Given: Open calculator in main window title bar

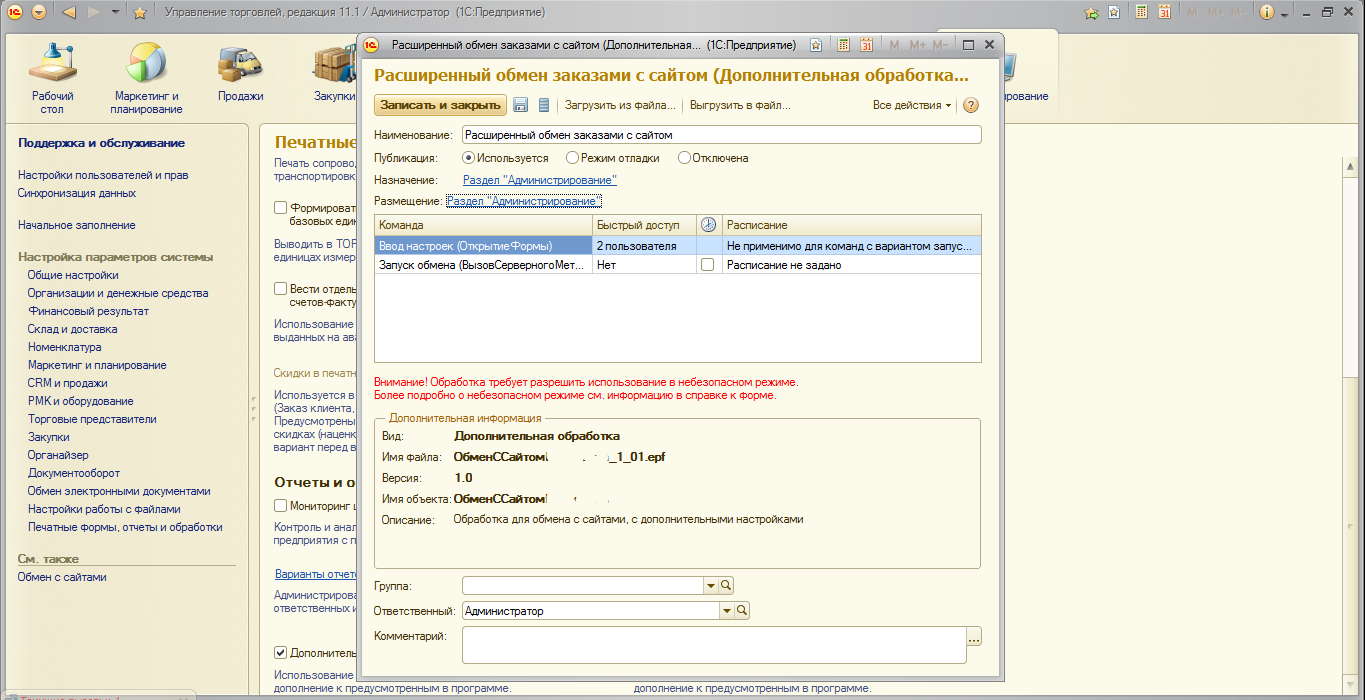Looking at the screenshot, I should coord(1141,12).
